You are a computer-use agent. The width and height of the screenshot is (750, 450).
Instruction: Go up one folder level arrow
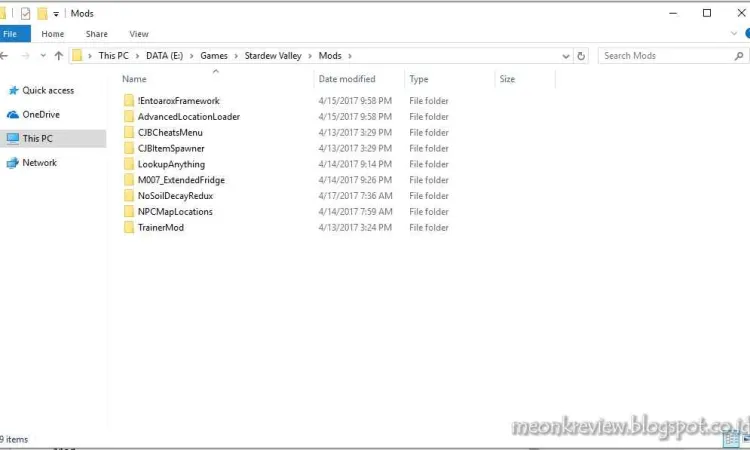click(x=59, y=55)
